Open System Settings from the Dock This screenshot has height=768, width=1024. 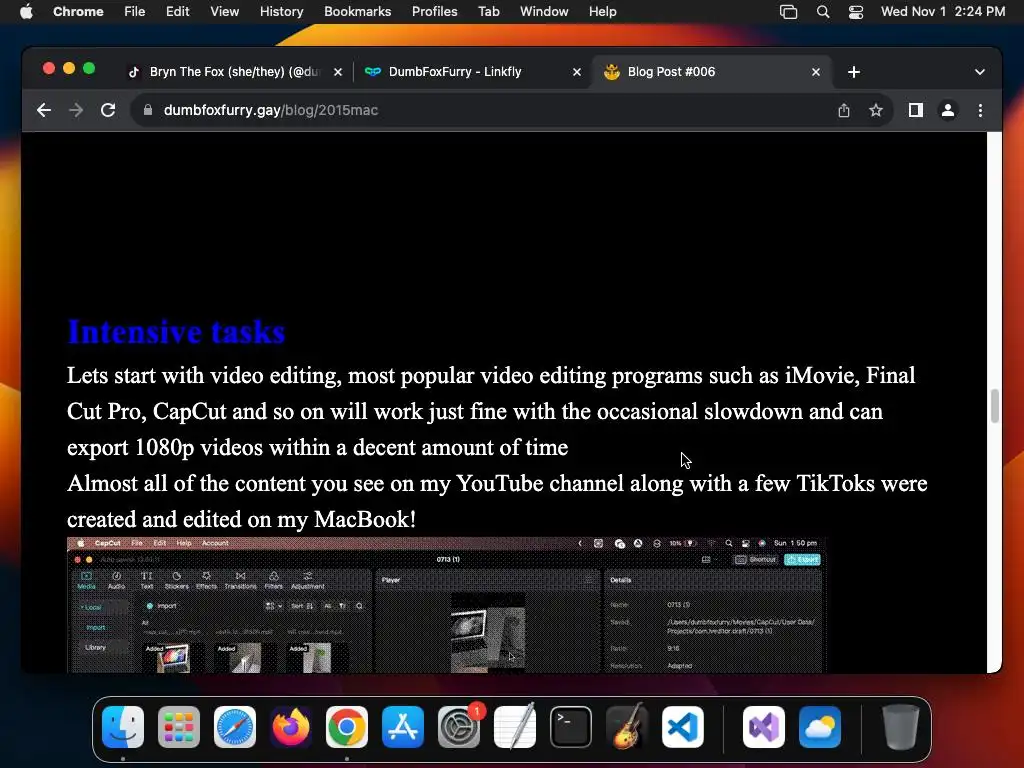click(x=459, y=727)
